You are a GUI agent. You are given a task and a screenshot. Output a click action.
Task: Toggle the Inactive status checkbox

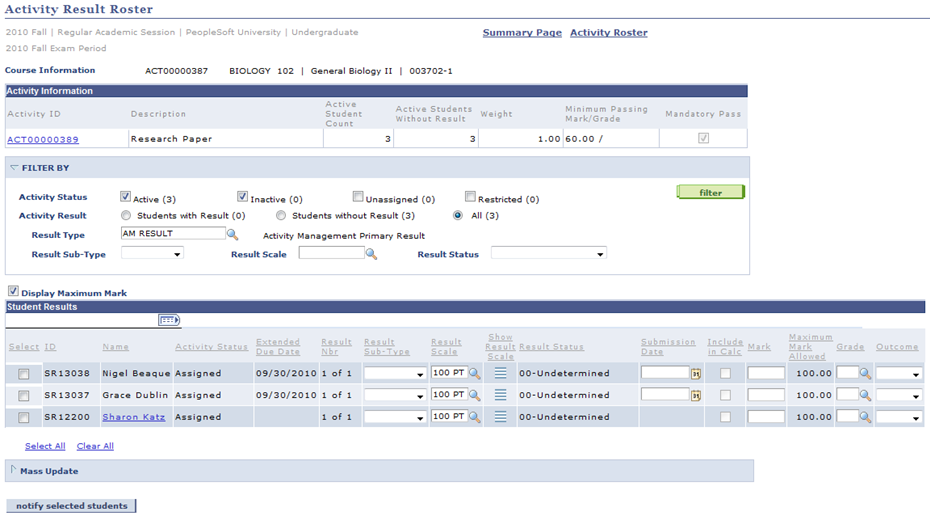[242, 196]
